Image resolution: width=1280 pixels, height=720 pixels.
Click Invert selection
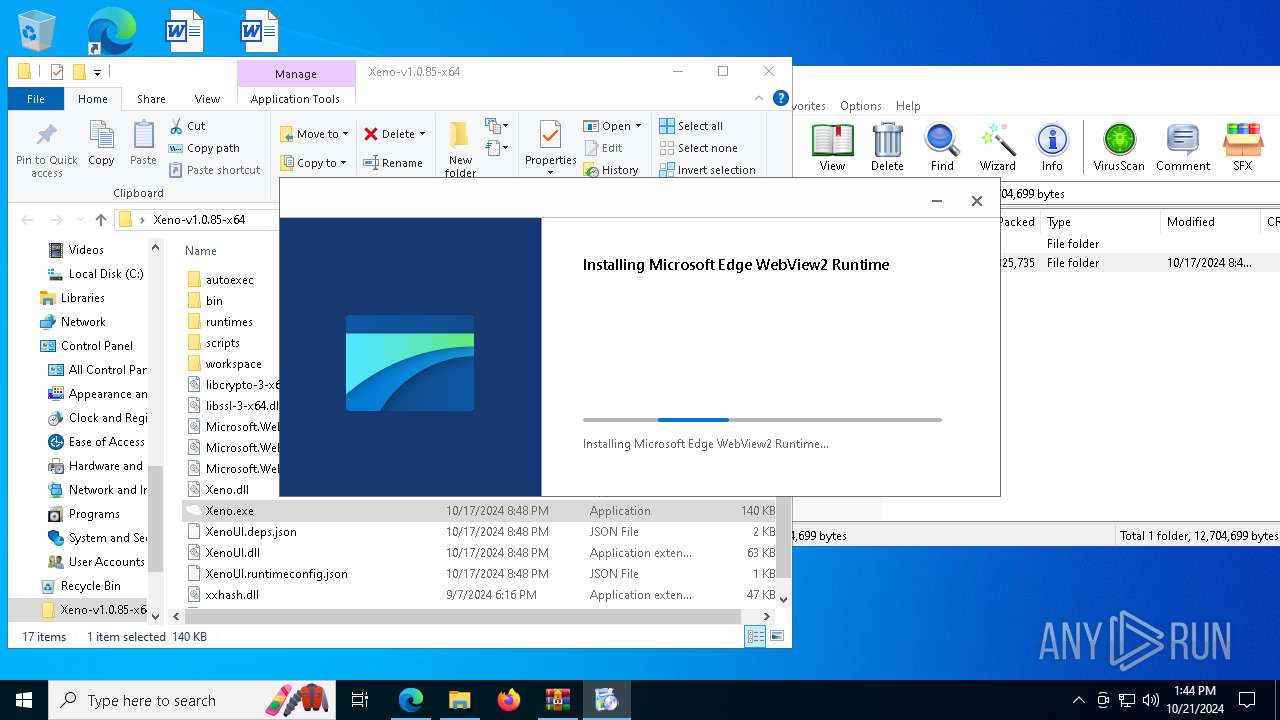[x=707, y=170]
